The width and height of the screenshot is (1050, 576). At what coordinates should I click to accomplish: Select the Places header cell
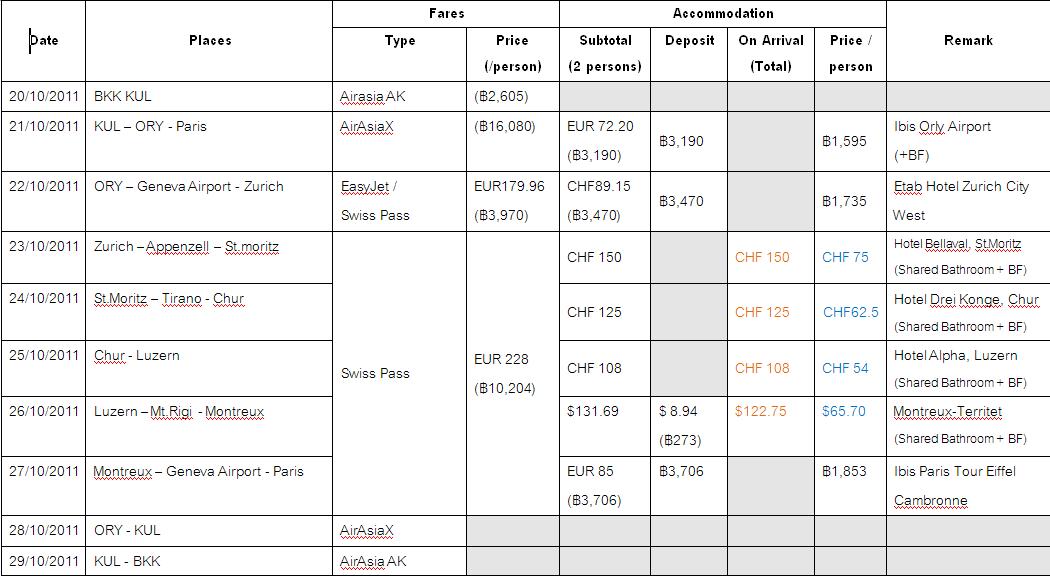(x=210, y=41)
